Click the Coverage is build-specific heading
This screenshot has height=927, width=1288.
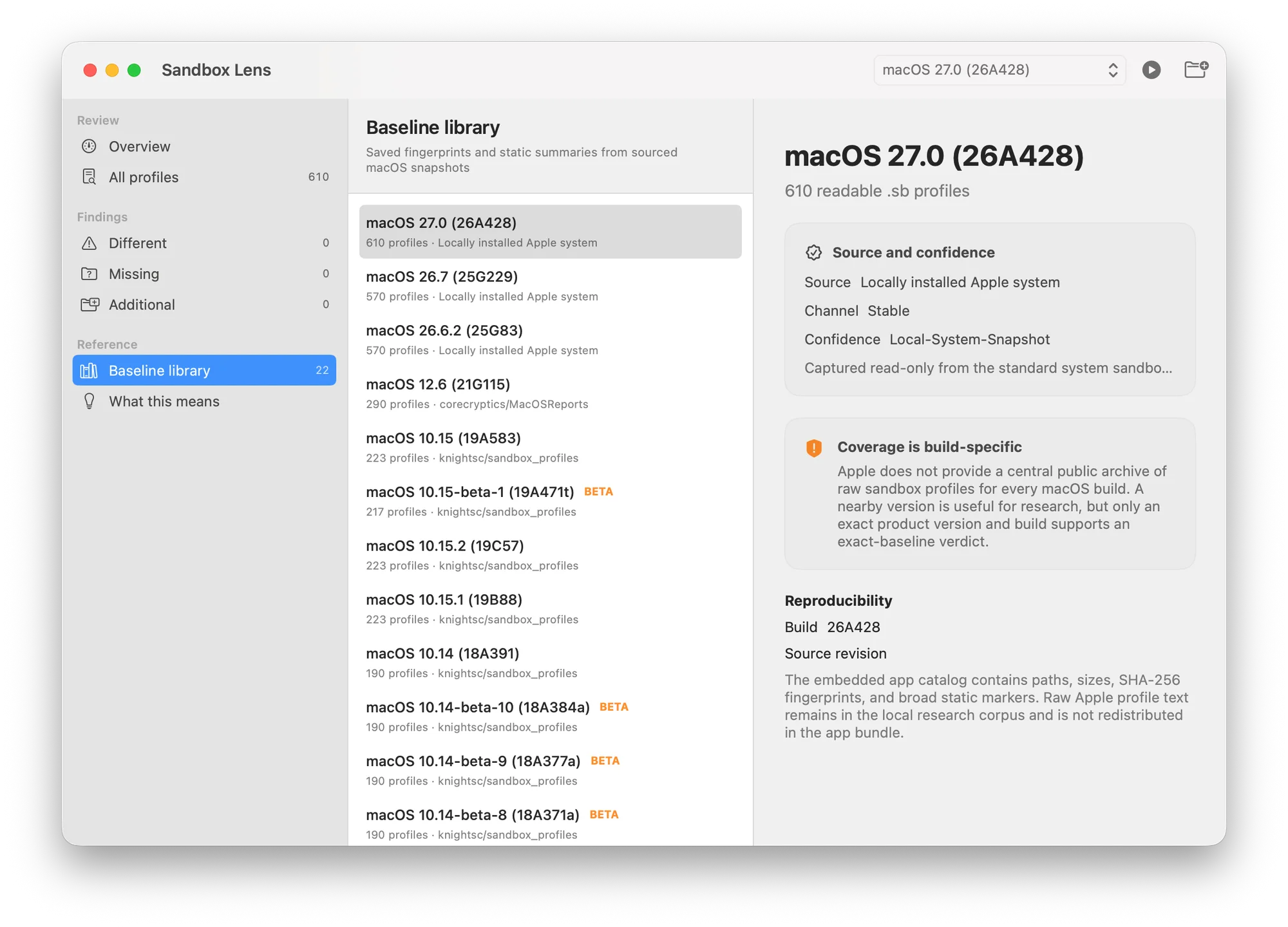point(929,447)
